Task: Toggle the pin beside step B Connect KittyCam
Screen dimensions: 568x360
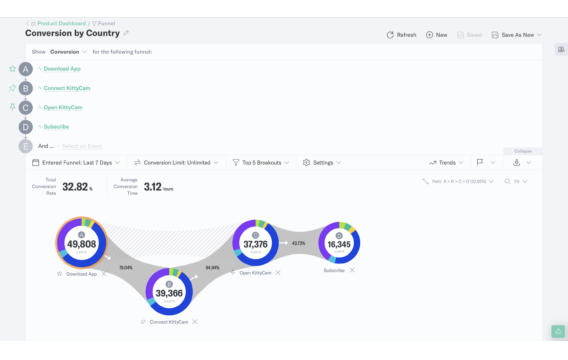Action: pyautogui.click(x=12, y=88)
